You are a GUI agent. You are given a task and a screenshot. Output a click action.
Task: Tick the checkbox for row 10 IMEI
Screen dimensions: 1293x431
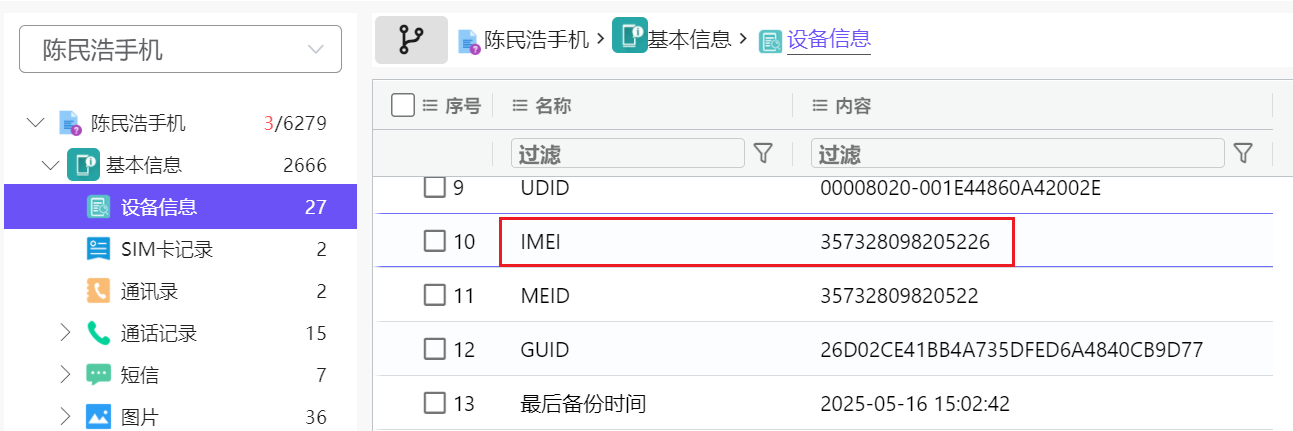click(x=434, y=241)
